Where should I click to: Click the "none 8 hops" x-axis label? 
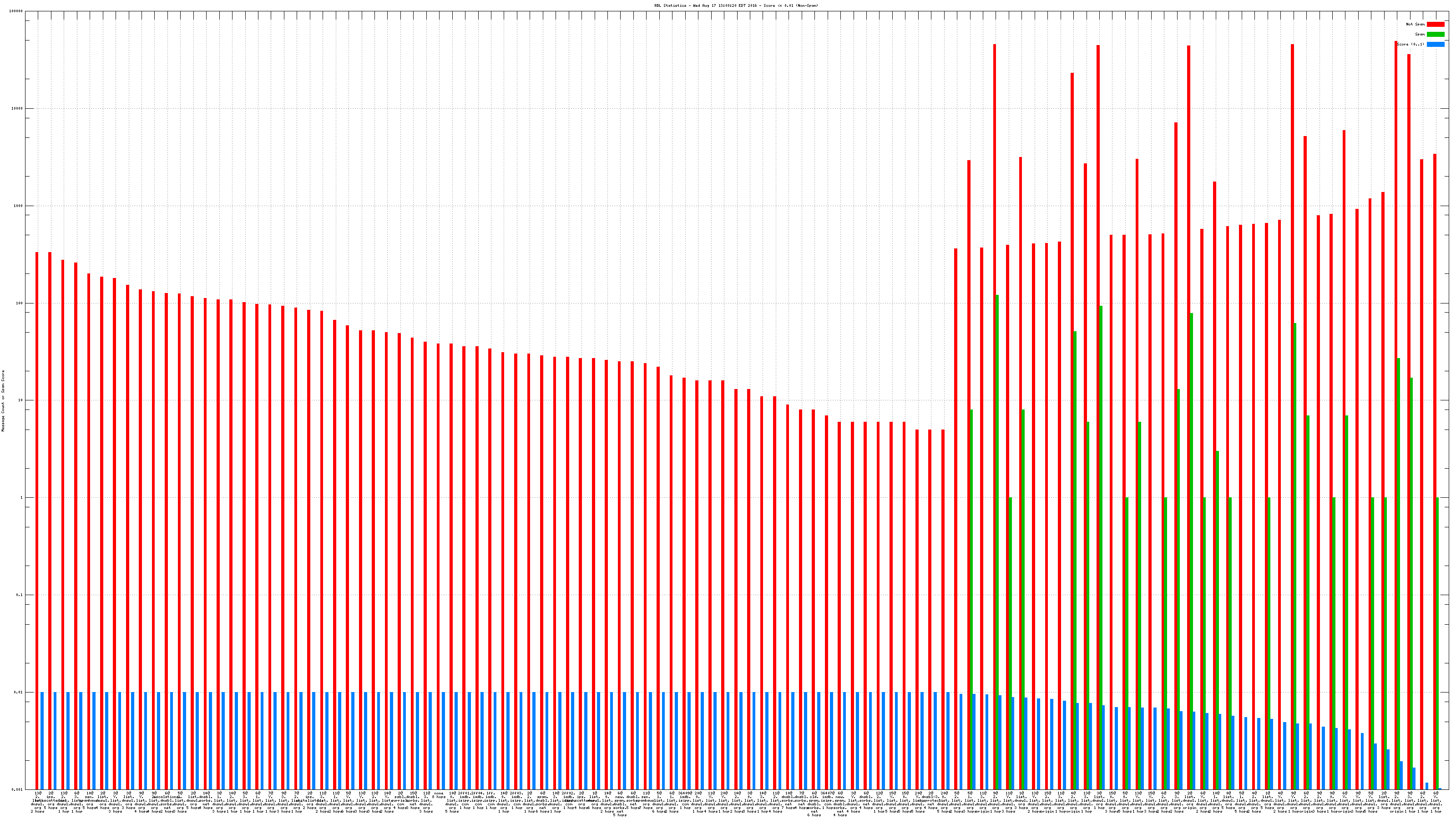(439, 795)
